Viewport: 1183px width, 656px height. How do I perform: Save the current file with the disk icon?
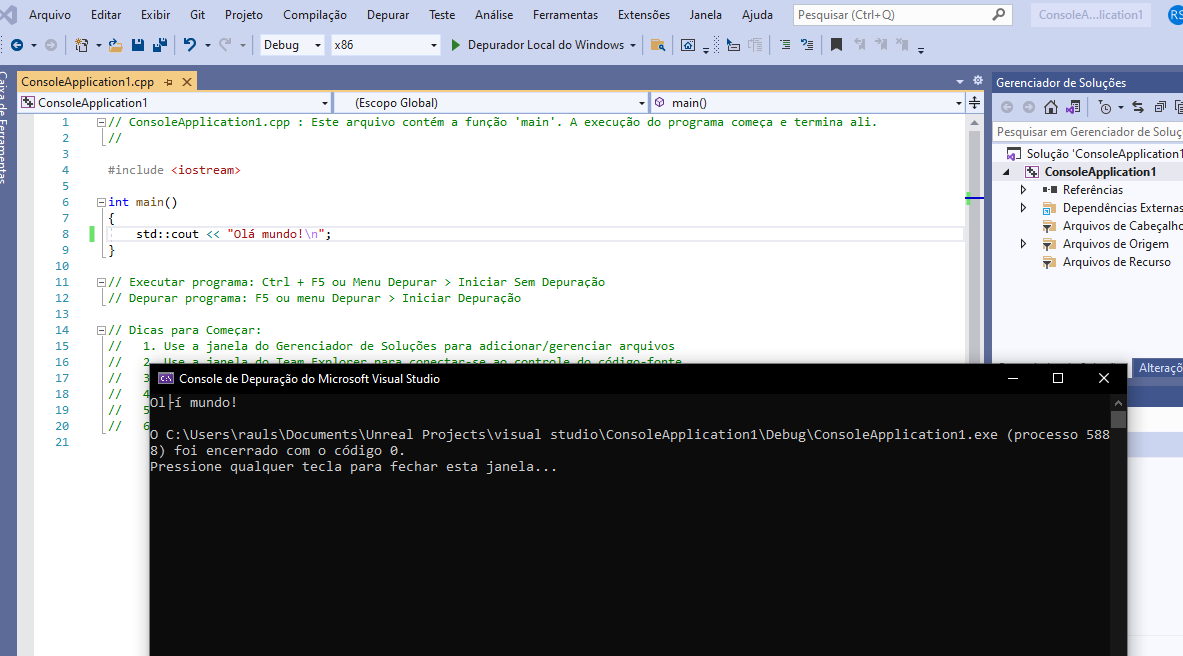[137, 45]
